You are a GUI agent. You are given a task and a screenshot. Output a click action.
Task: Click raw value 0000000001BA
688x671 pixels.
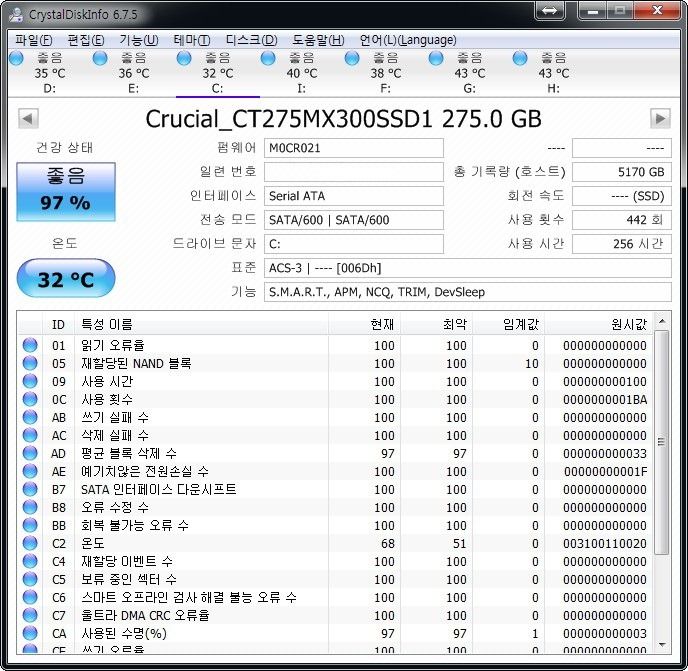pos(605,400)
